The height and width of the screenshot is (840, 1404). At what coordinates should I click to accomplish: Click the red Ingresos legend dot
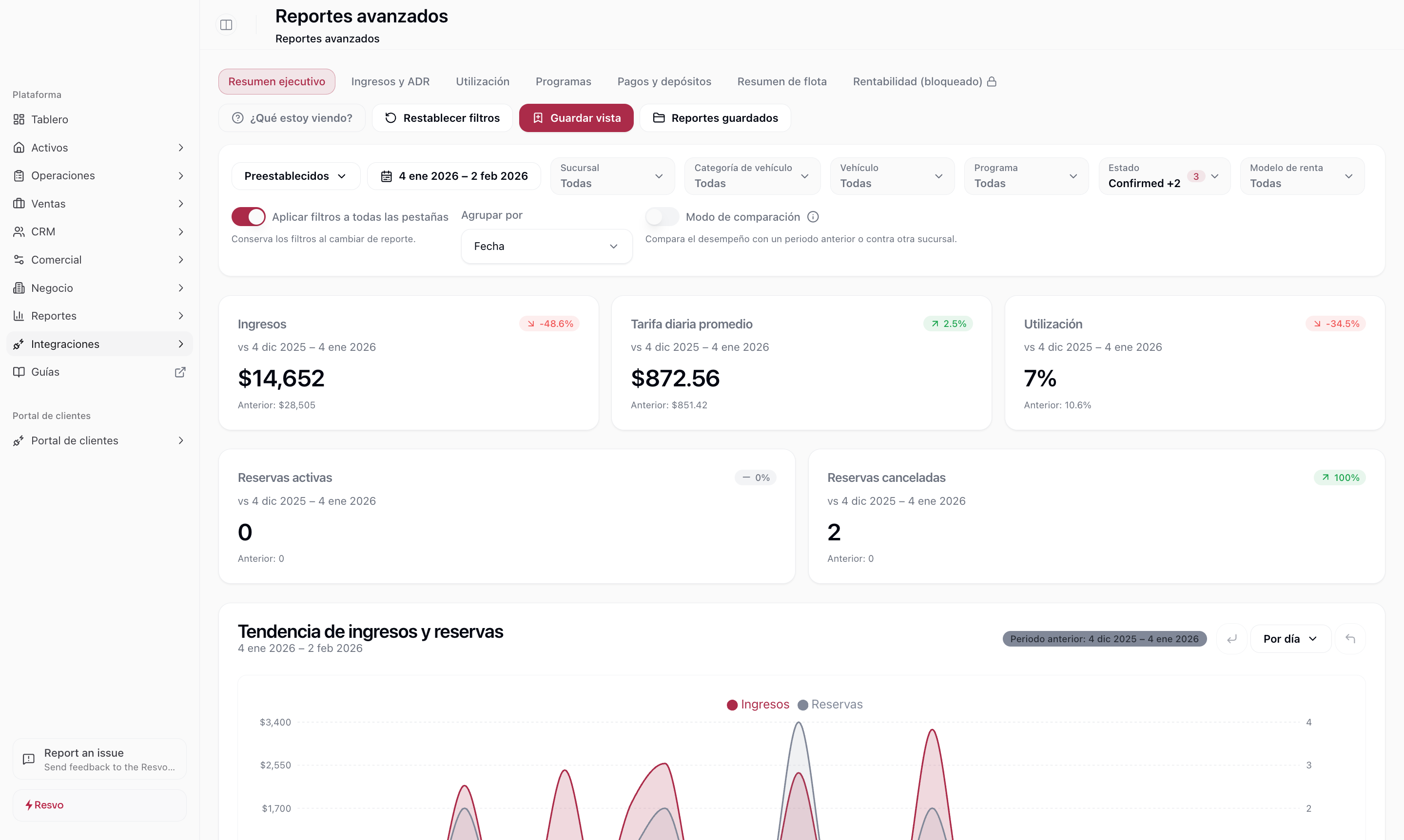[x=733, y=704]
